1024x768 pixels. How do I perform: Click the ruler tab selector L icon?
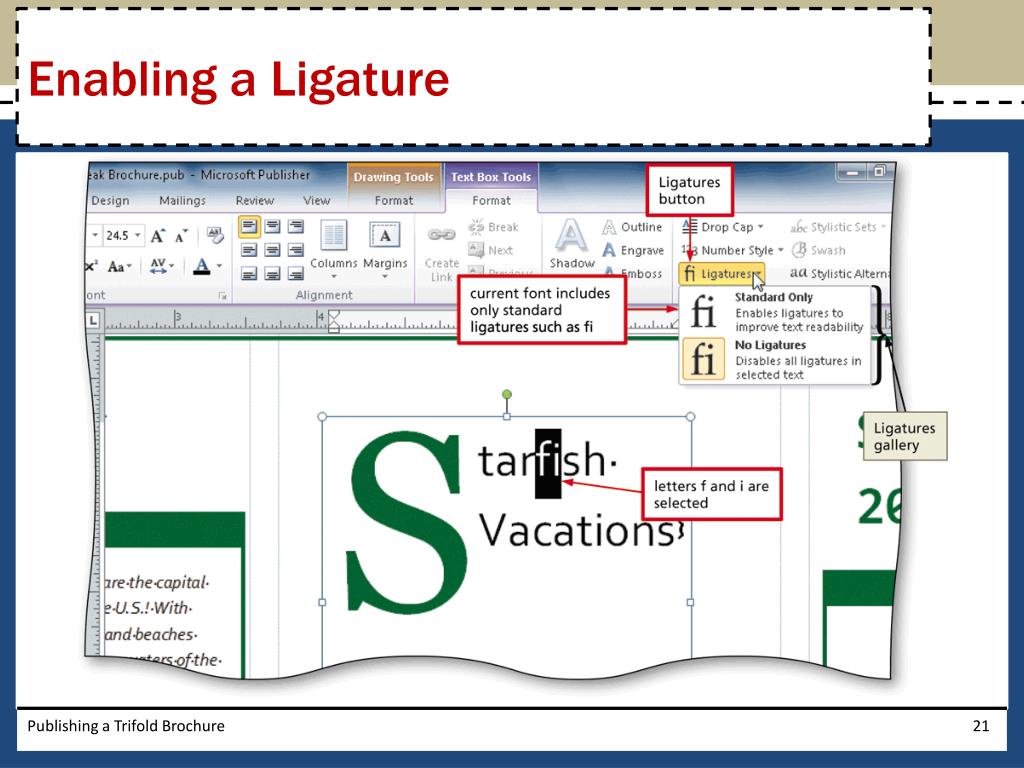tap(93, 321)
